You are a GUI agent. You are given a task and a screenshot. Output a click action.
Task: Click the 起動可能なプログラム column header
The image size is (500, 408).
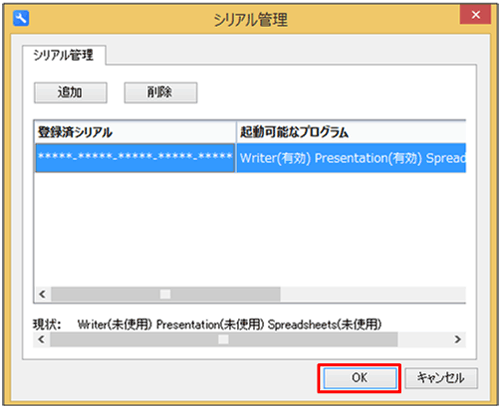(x=351, y=132)
